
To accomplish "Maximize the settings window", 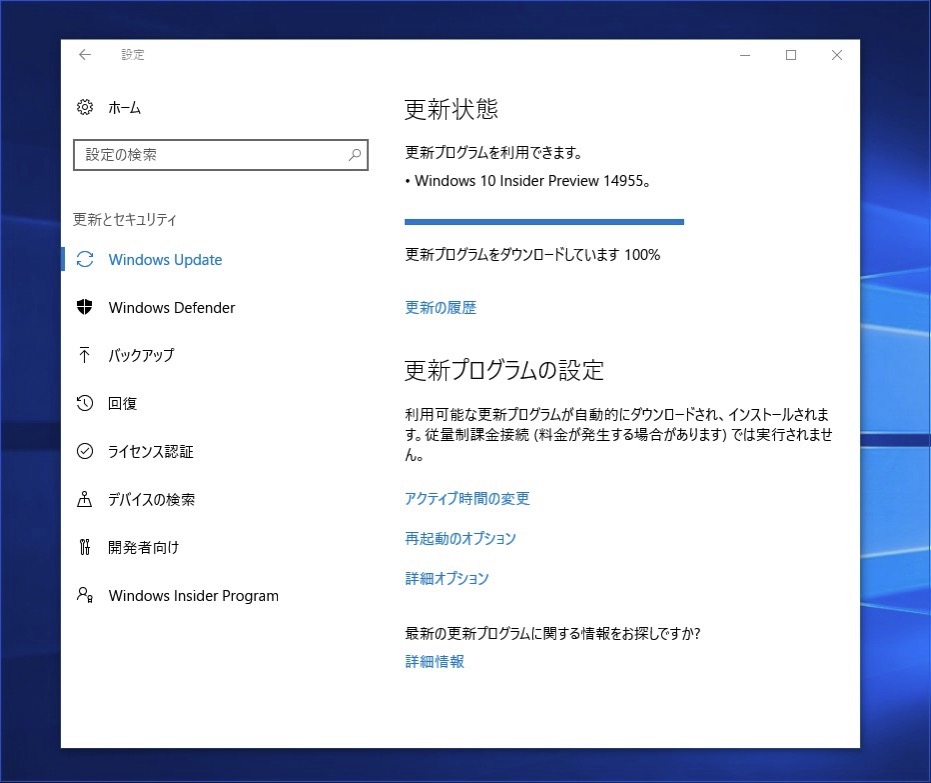I will 791,55.
